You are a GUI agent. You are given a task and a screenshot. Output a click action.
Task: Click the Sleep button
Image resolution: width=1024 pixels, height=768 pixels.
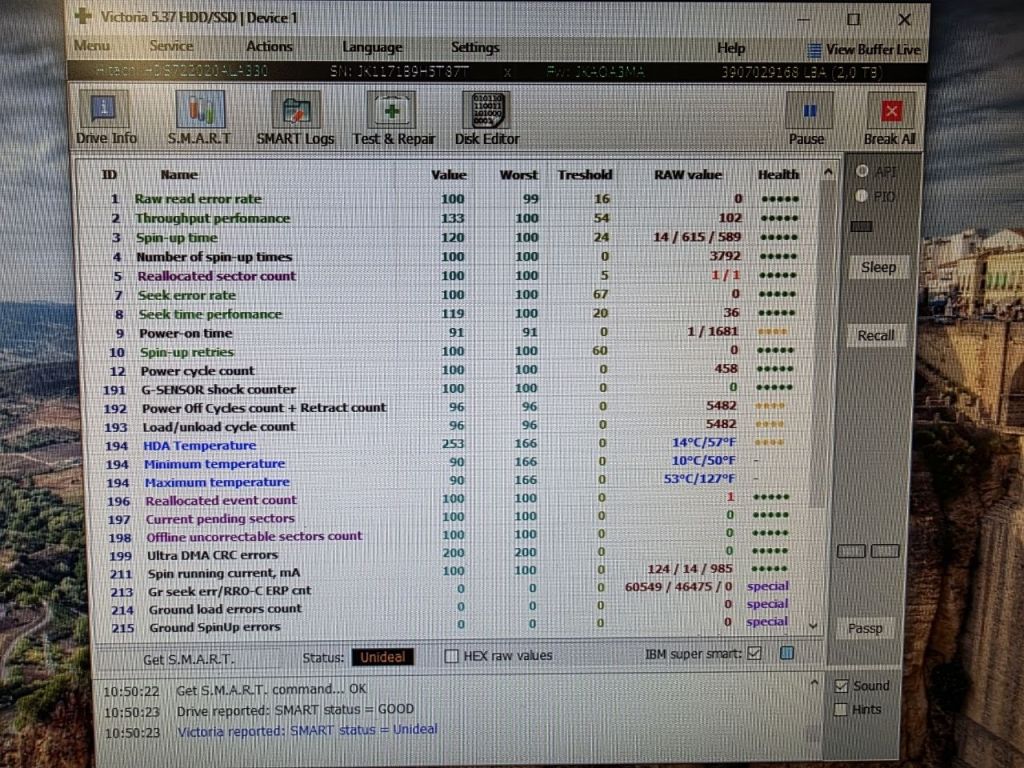coord(878,267)
